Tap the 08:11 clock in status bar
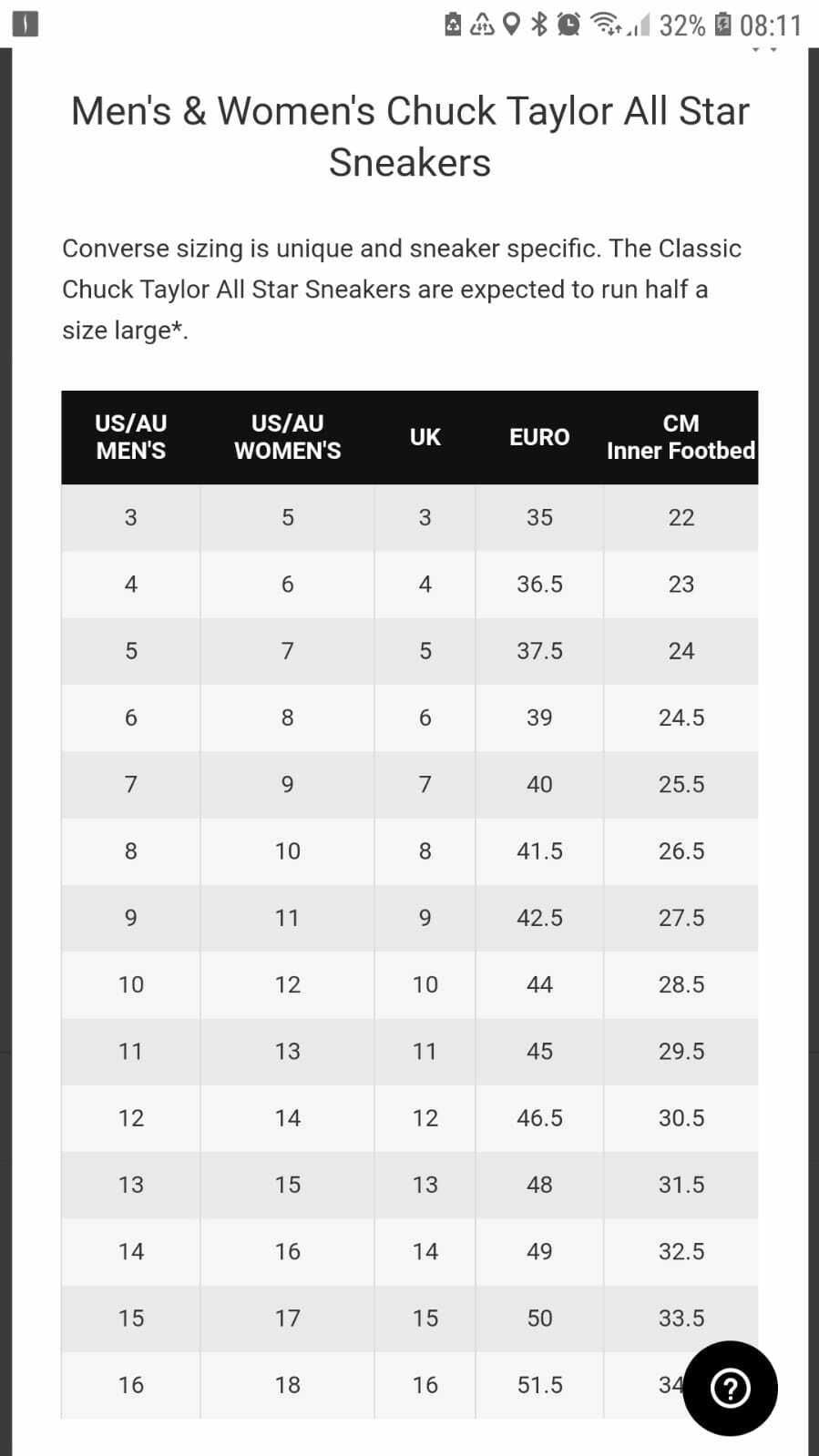The height and width of the screenshot is (1456, 819). tap(771, 25)
